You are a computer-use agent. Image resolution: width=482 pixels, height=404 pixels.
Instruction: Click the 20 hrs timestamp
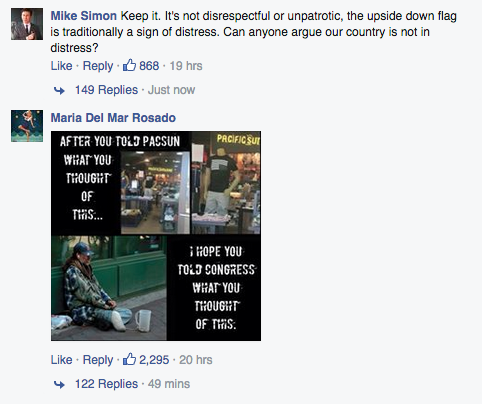click(x=196, y=360)
